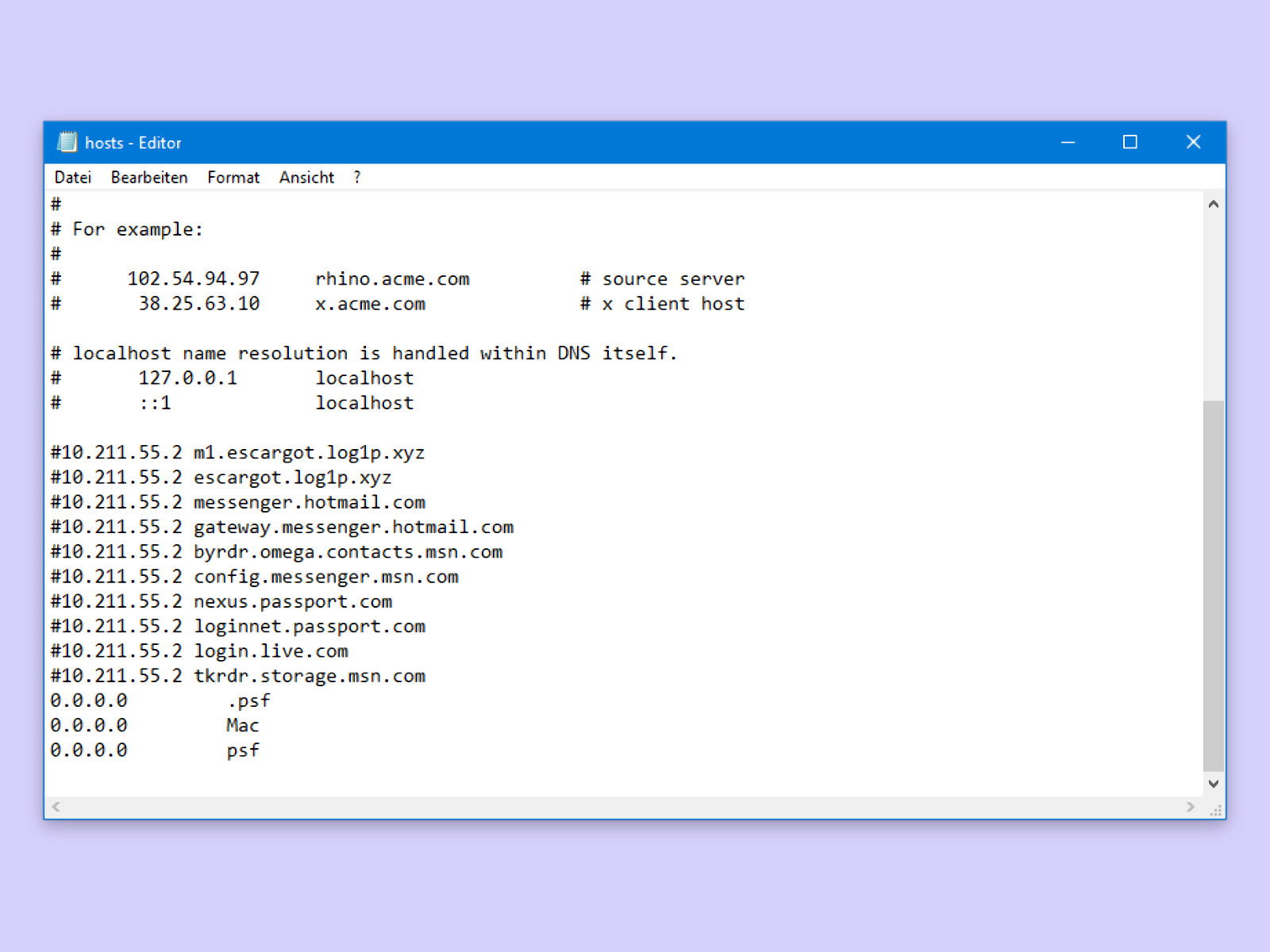Click the messenger.hotmail.com entry

[309, 502]
